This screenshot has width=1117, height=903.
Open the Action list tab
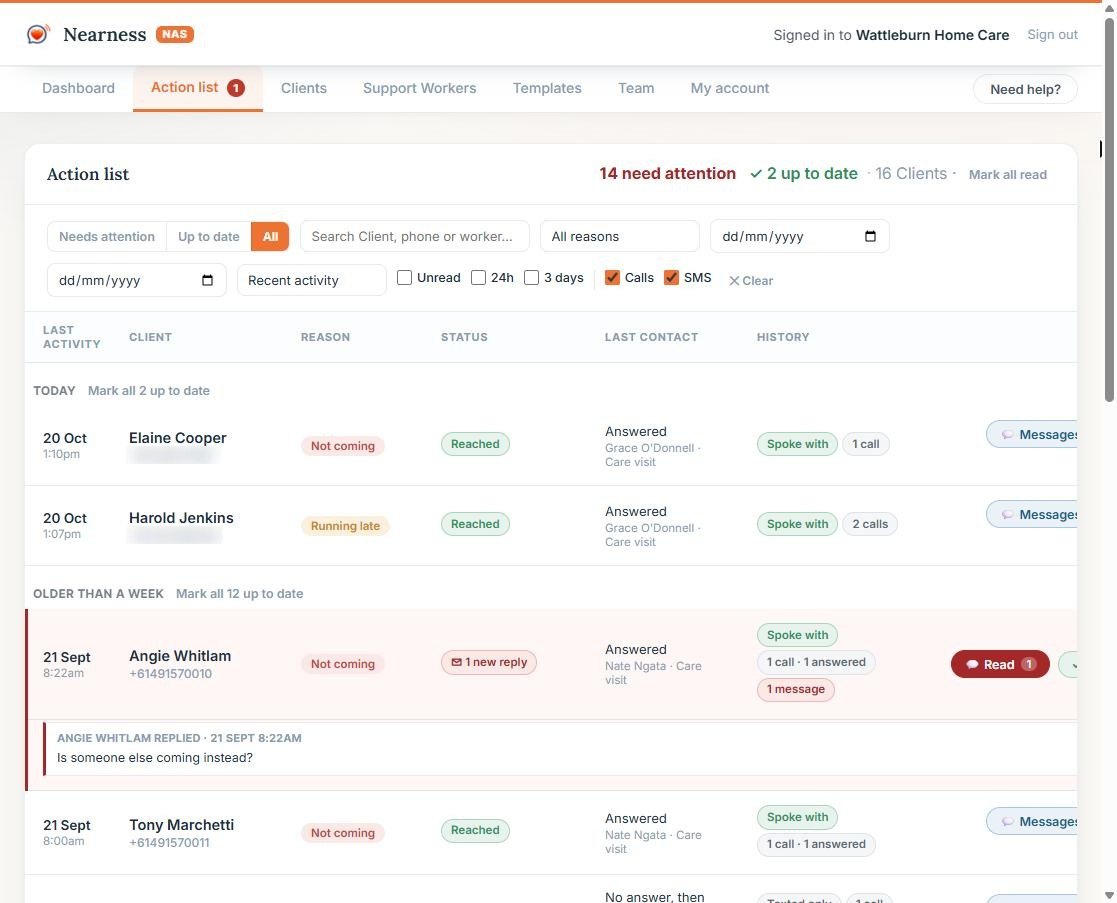(x=197, y=88)
